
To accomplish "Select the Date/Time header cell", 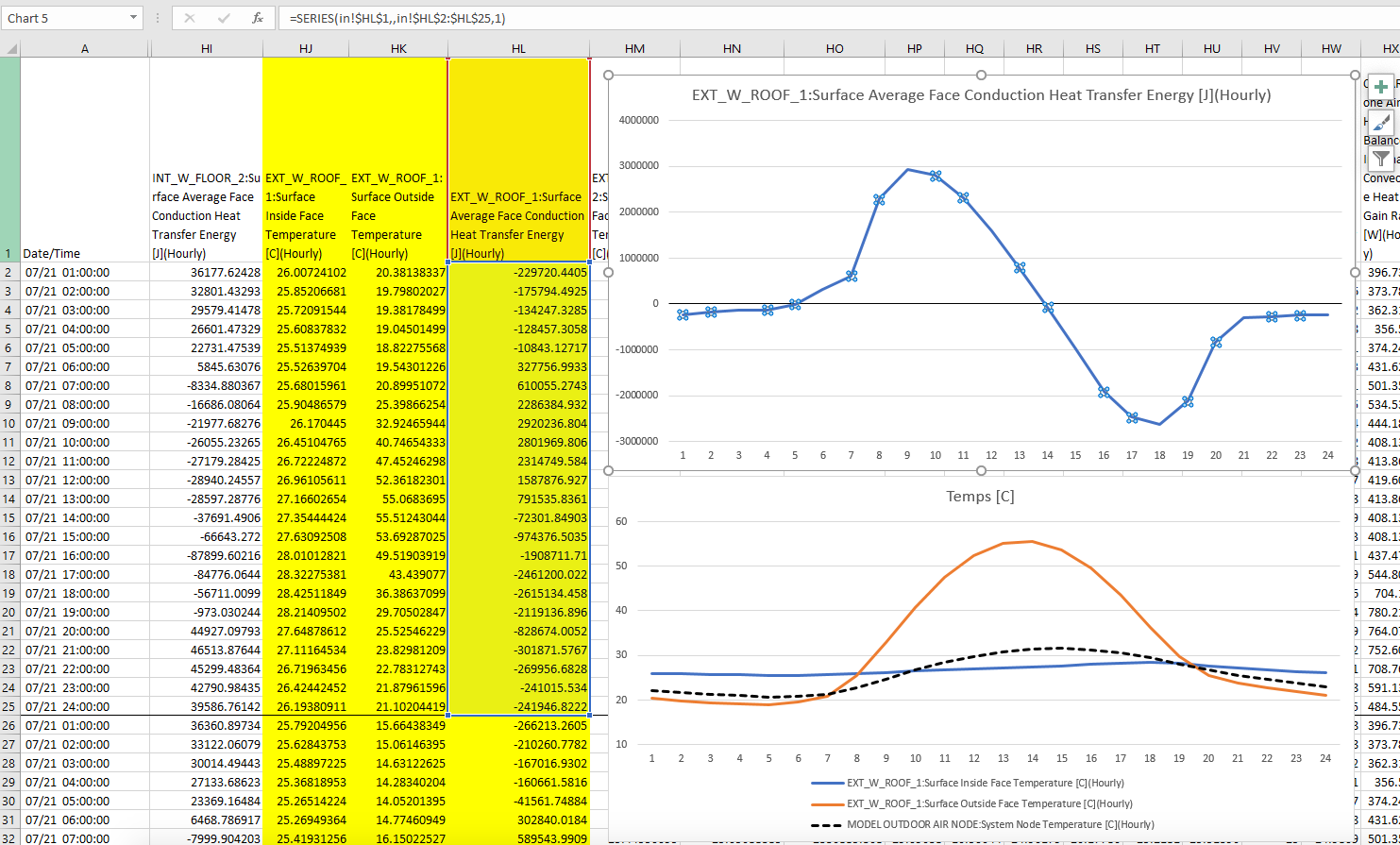I will coord(85,160).
